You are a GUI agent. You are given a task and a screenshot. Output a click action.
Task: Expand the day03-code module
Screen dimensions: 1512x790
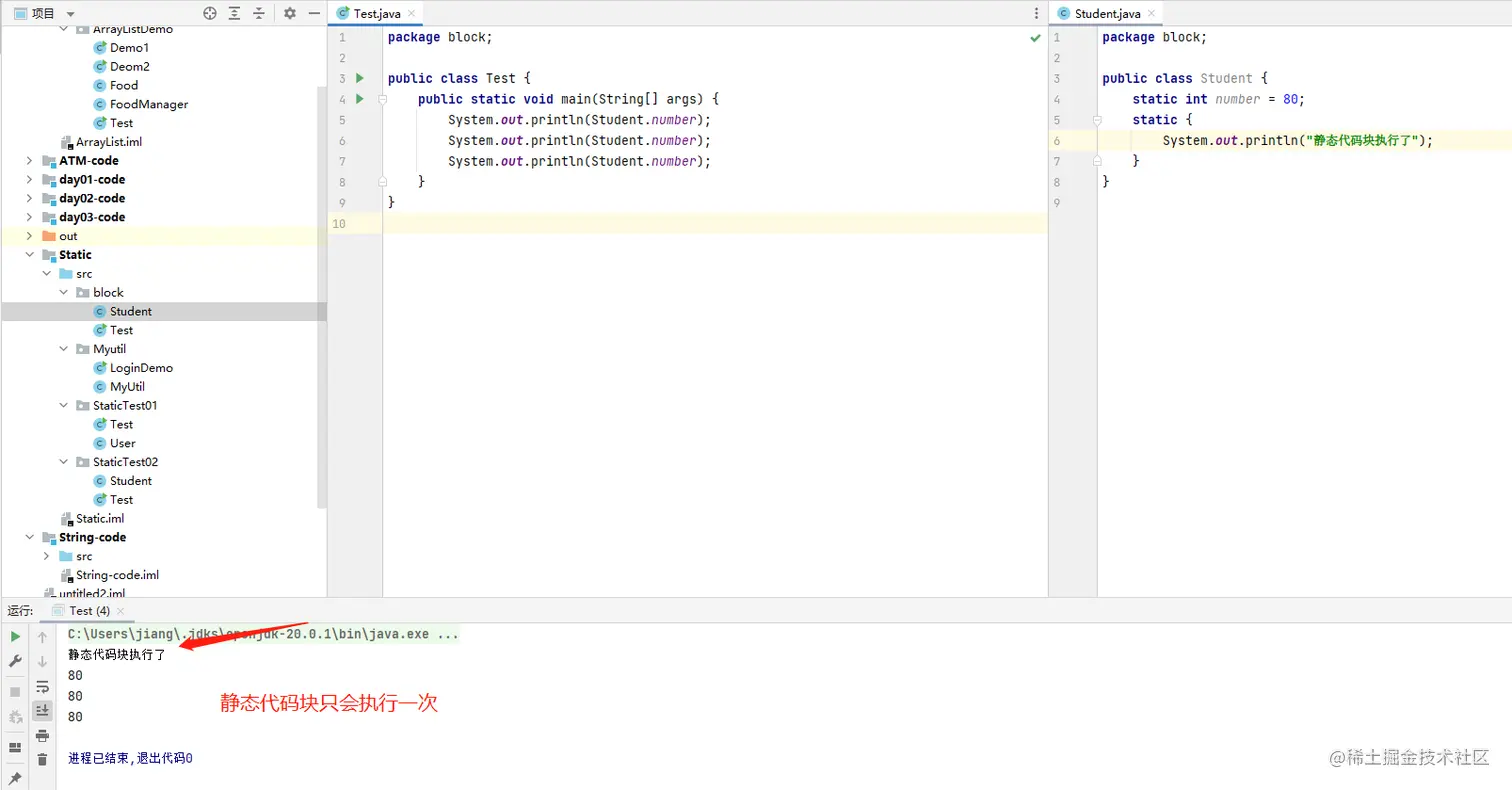pos(30,217)
